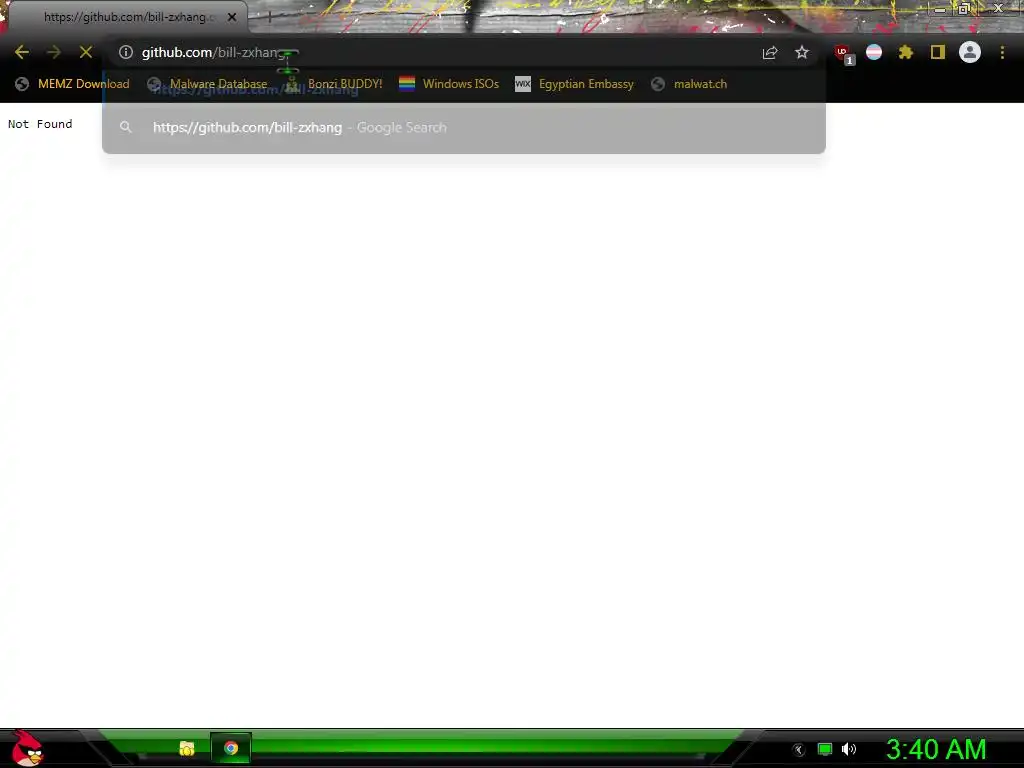Switch to the Chrome taskbar button
Screen dimensions: 1024x768
[x=231, y=748]
